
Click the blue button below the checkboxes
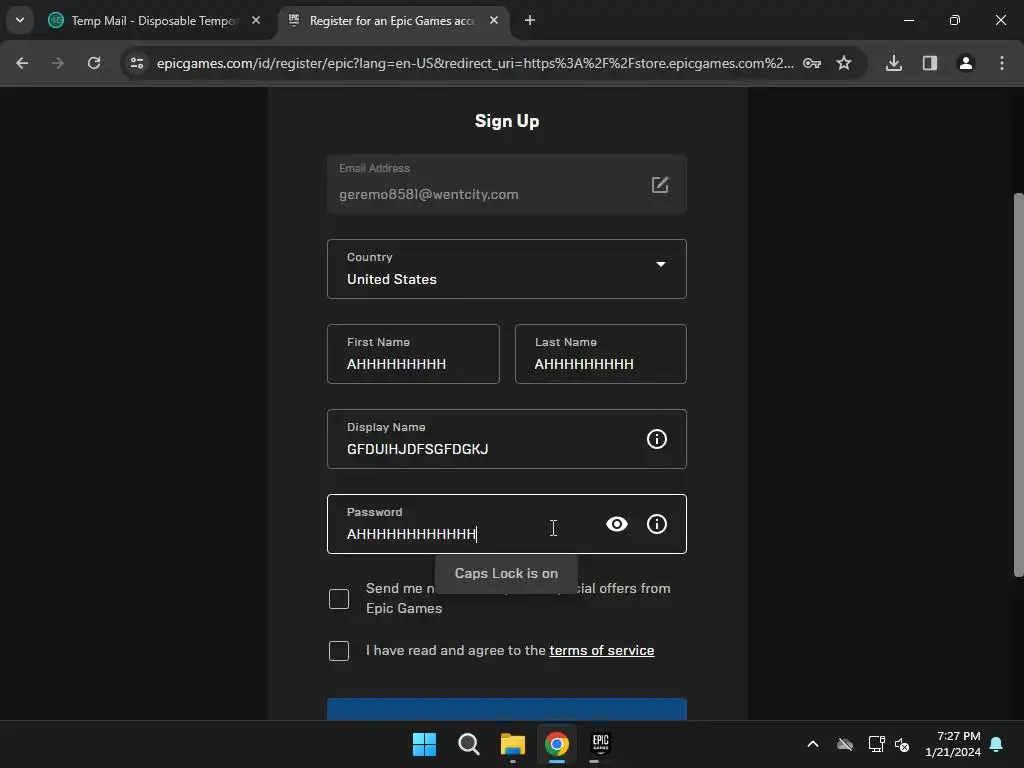(507, 709)
